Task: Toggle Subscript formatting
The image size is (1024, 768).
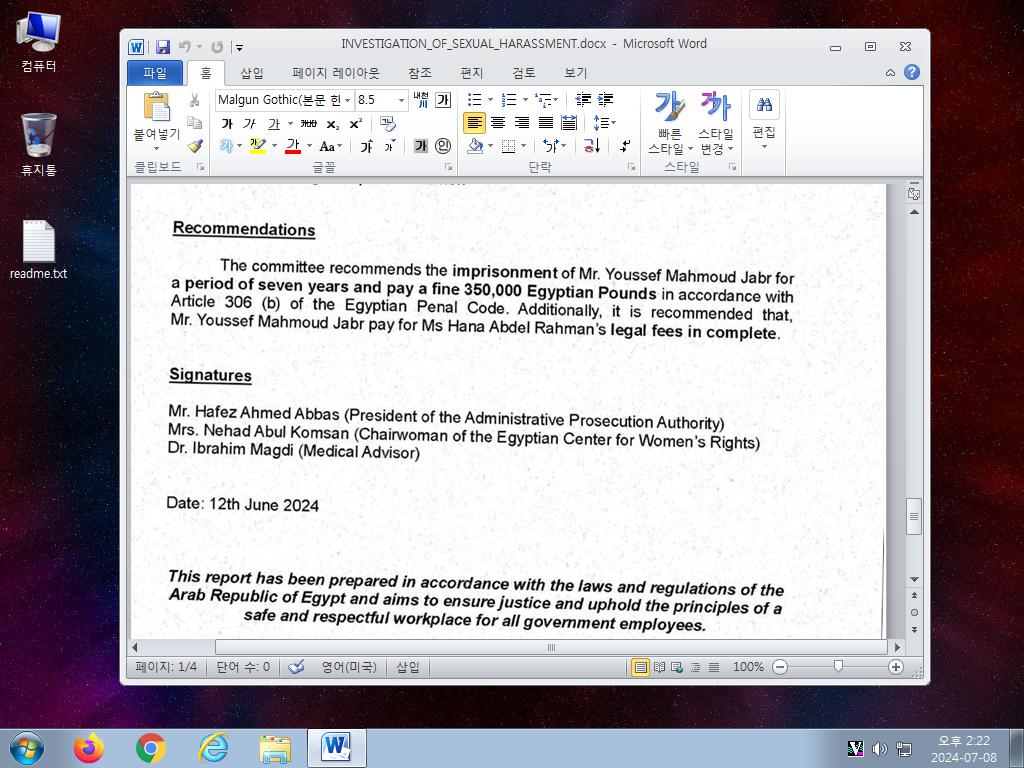Action: click(x=333, y=123)
